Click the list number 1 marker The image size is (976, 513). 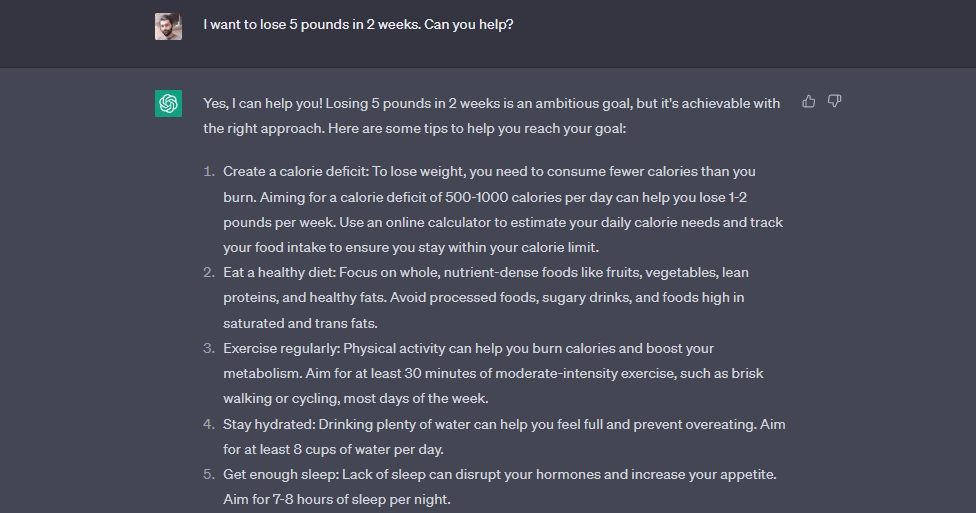(209, 172)
